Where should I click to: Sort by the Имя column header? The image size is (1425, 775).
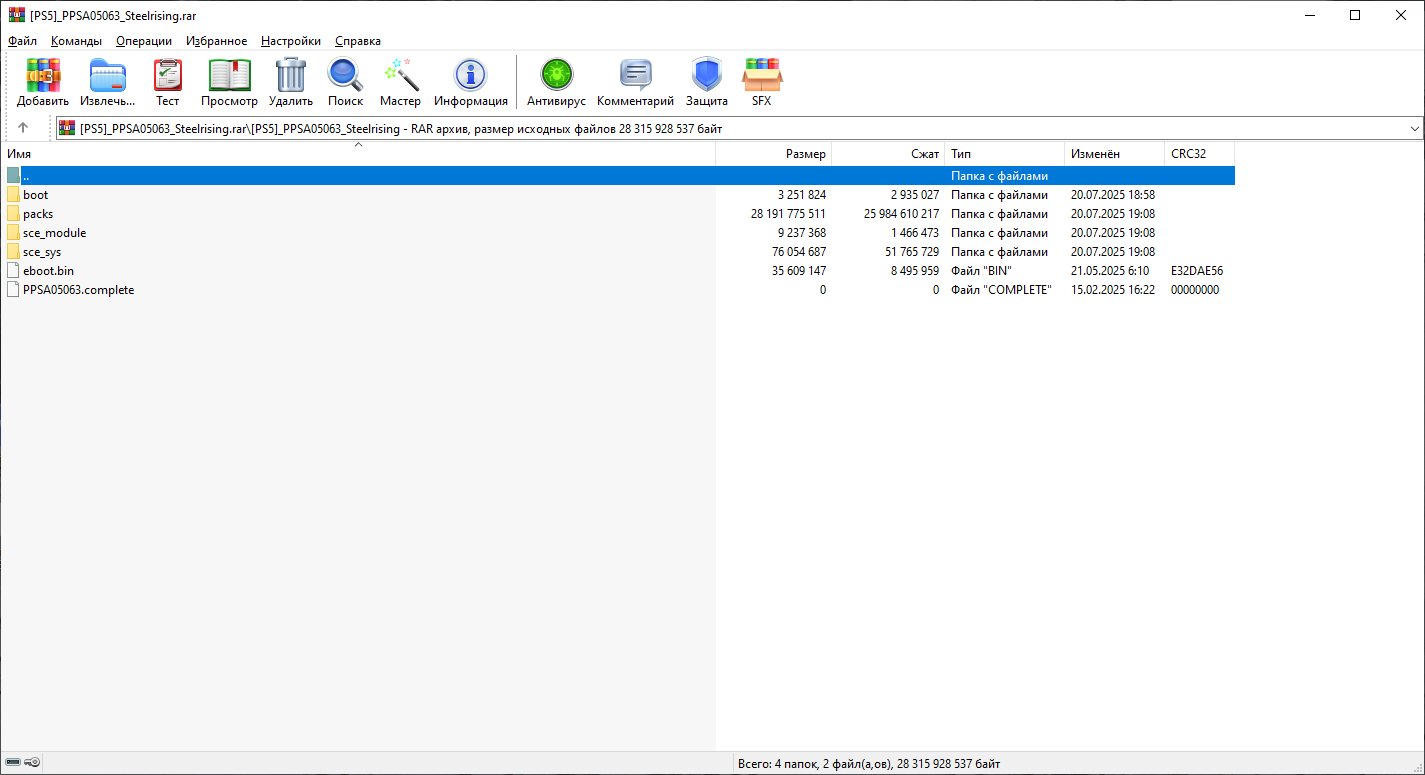coord(358,154)
